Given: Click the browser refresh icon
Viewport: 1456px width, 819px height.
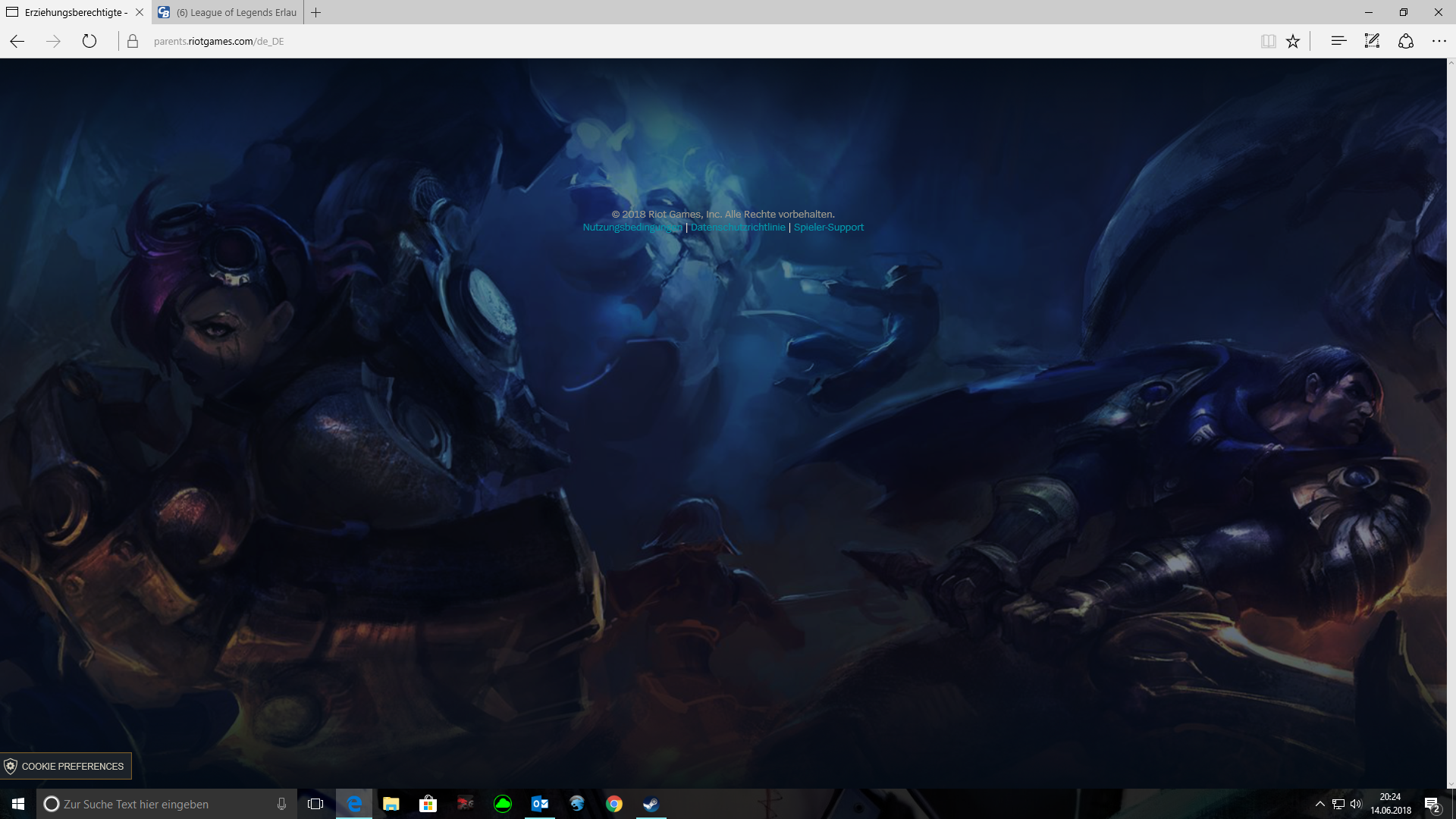Looking at the screenshot, I should click(x=89, y=41).
